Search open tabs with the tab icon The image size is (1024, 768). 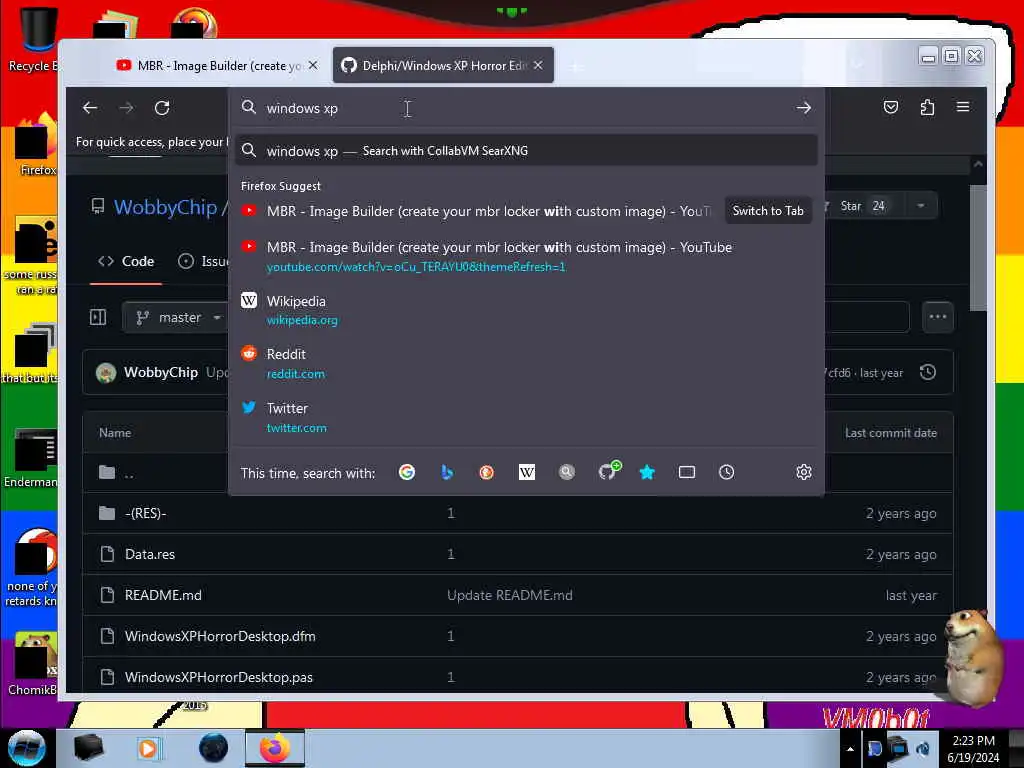click(x=687, y=472)
